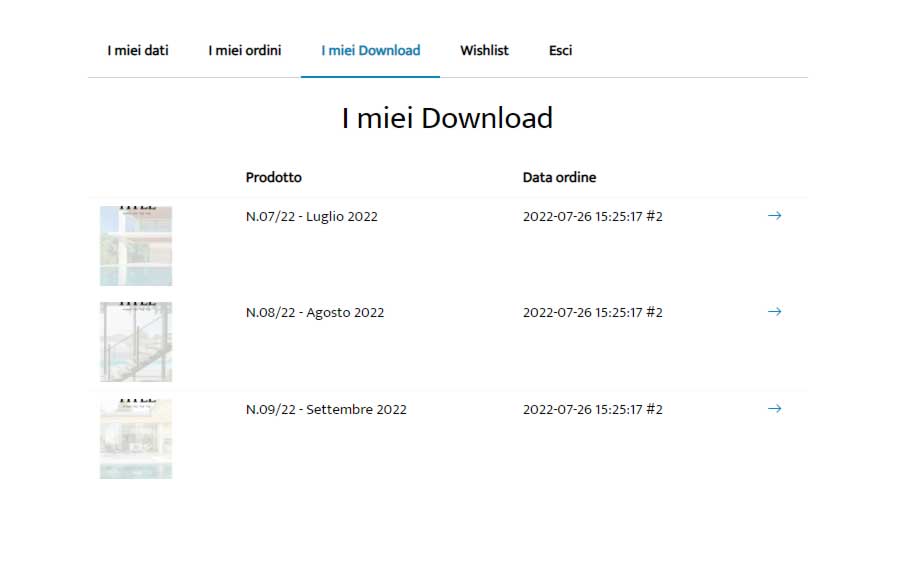Image resolution: width=900 pixels, height=566 pixels.
Task: Click the arrow icon for N.07/22 Luglio 2022
Action: (774, 215)
